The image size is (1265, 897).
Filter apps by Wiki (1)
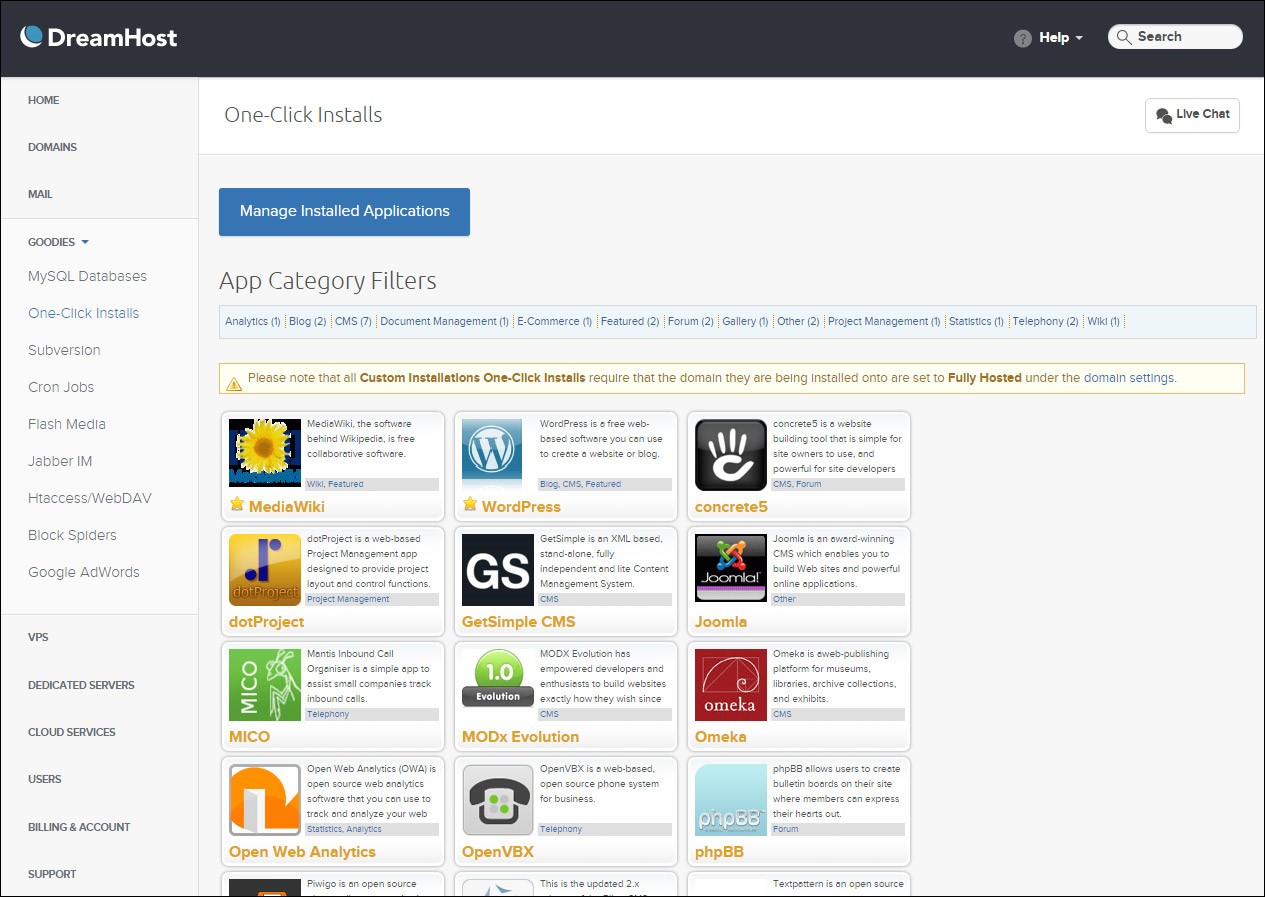pyautogui.click(x=1103, y=321)
